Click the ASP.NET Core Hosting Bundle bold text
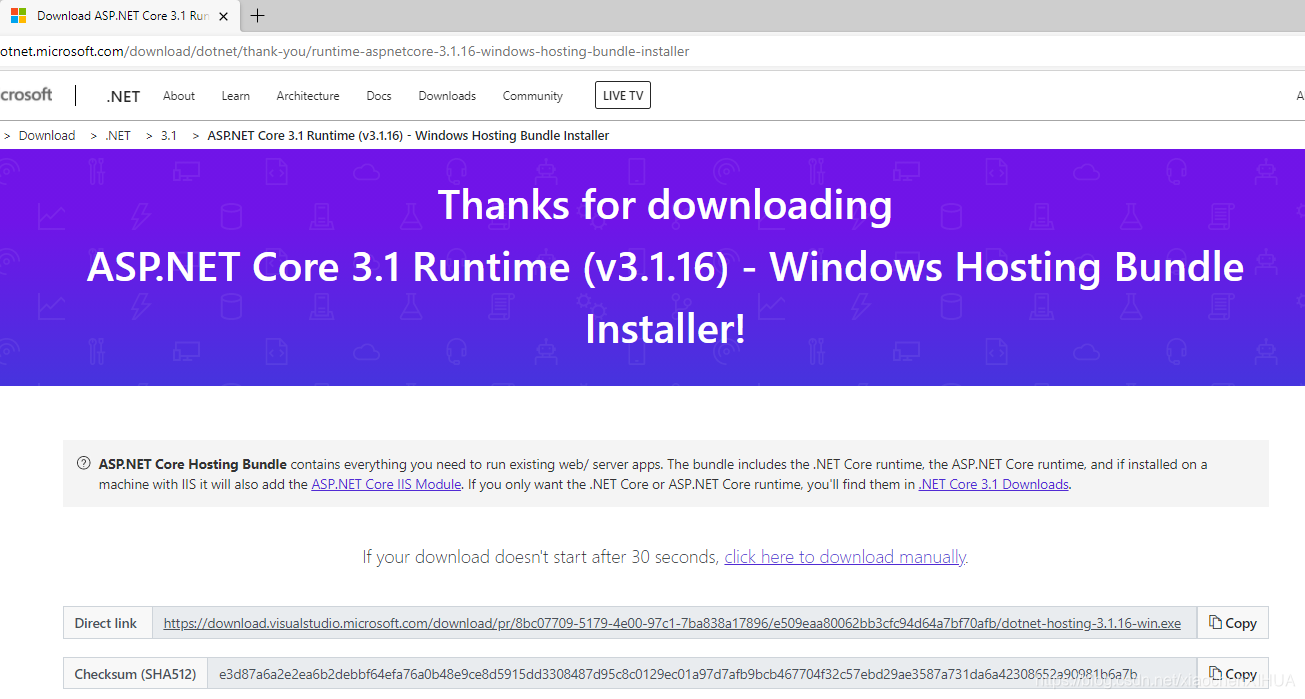The height and width of the screenshot is (699, 1305). pyautogui.click(x=193, y=464)
